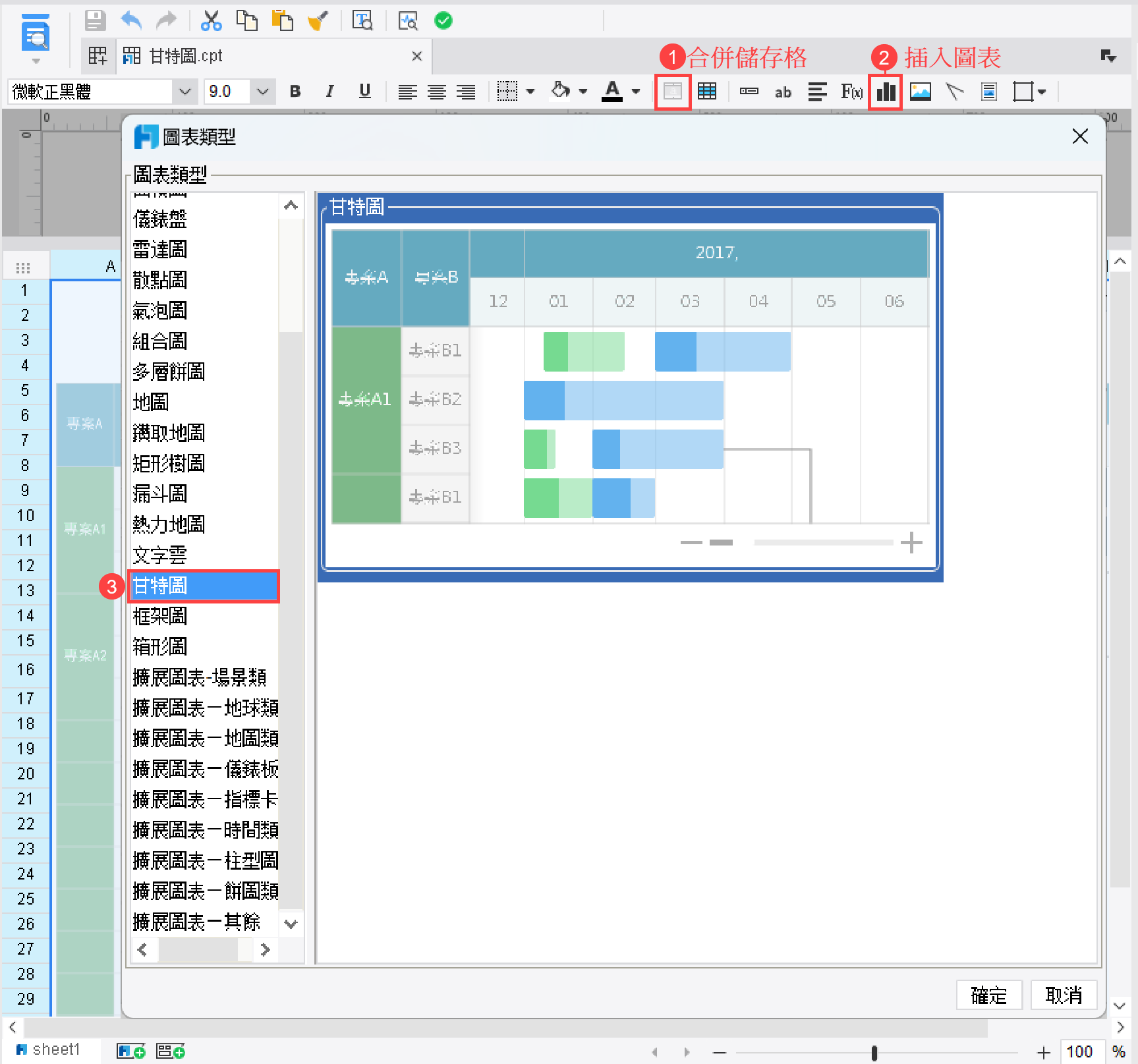
Task: Click the insert chart icon
Action: click(885, 92)
